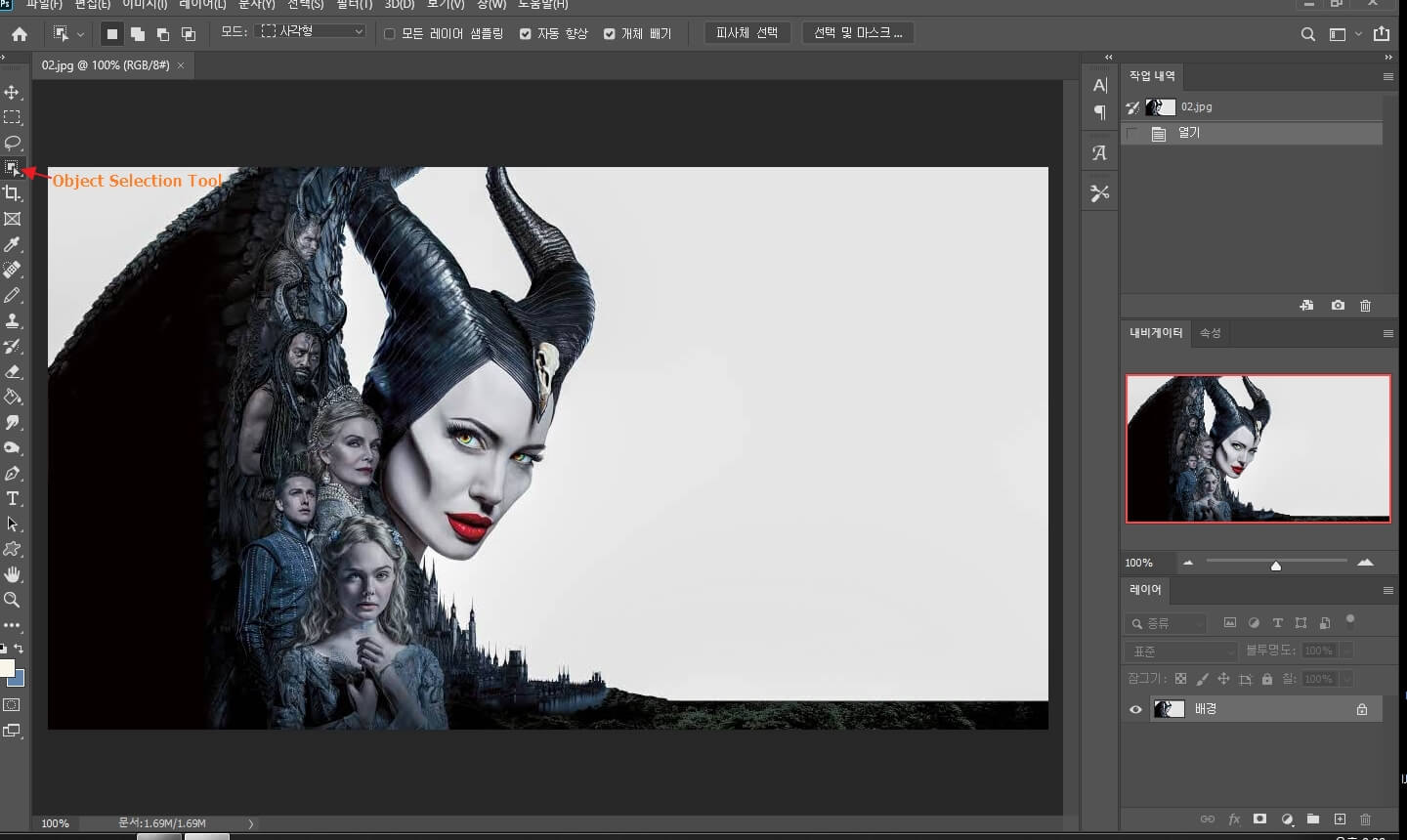Select the Object Selection tool in toolbar
The width and height of the screenshot is (1407, 840).
[x=13, y=168]
